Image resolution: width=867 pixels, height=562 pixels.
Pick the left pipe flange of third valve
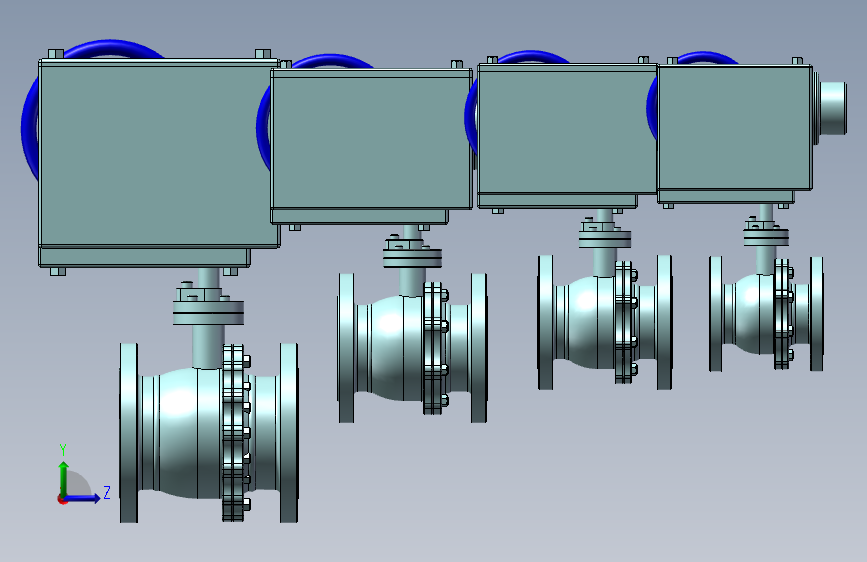[x=546, y=322]
